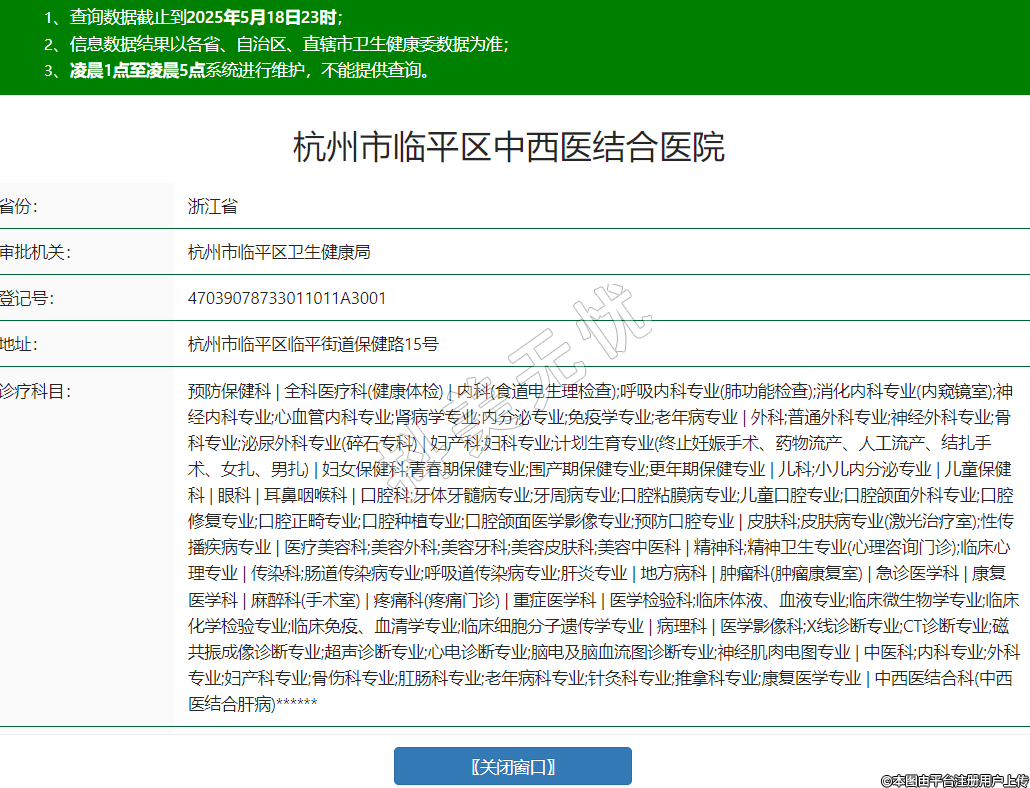
Task: Click the 关闭窗口 button
Action: pyautogui.click(x=512, y=766)
